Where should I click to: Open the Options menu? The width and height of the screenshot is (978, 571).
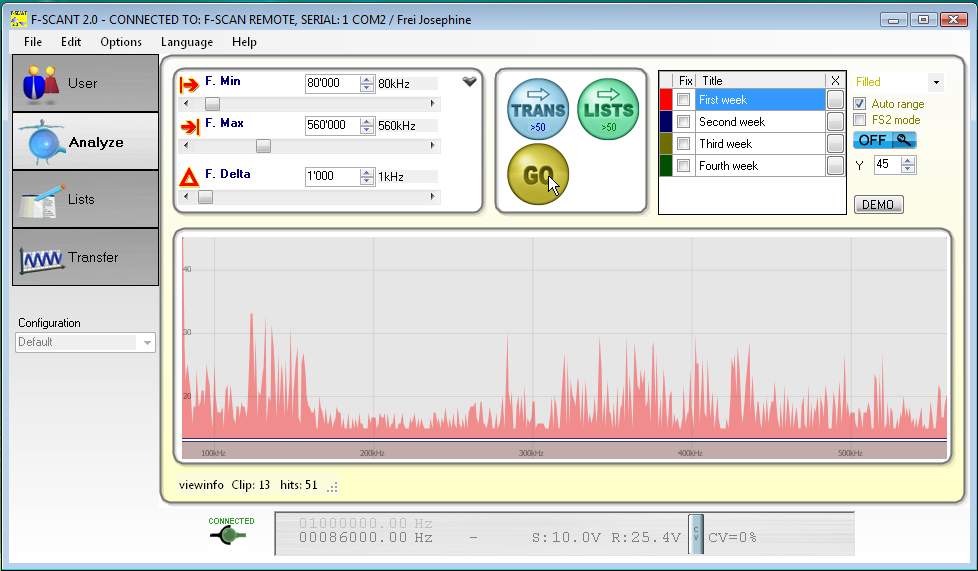[x=121, y=42]
